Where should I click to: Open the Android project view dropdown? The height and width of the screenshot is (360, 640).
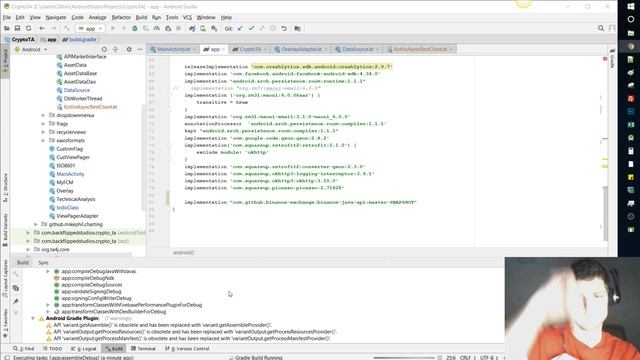pos(32,49)
